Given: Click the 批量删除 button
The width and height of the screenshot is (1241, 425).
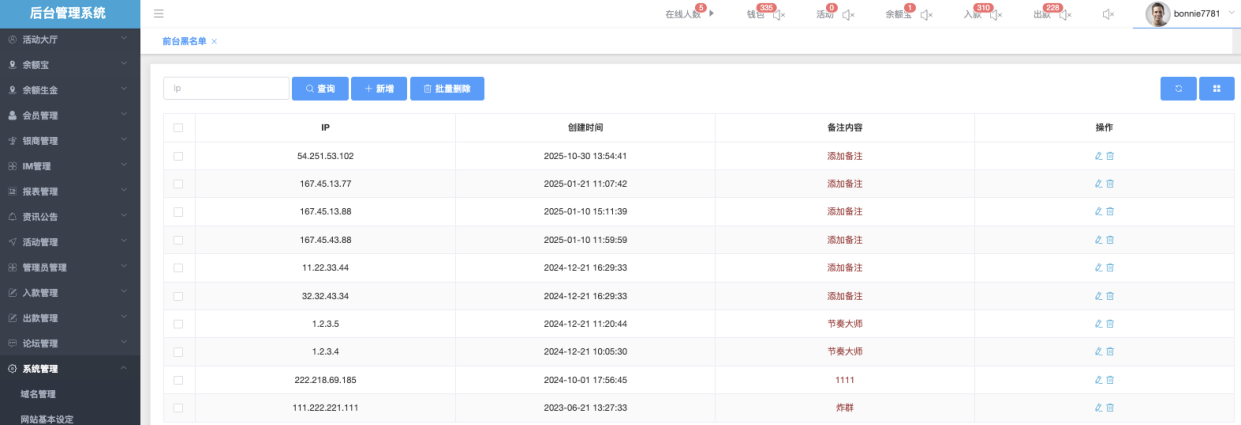Looking at the screenshot, I should 446,89.
